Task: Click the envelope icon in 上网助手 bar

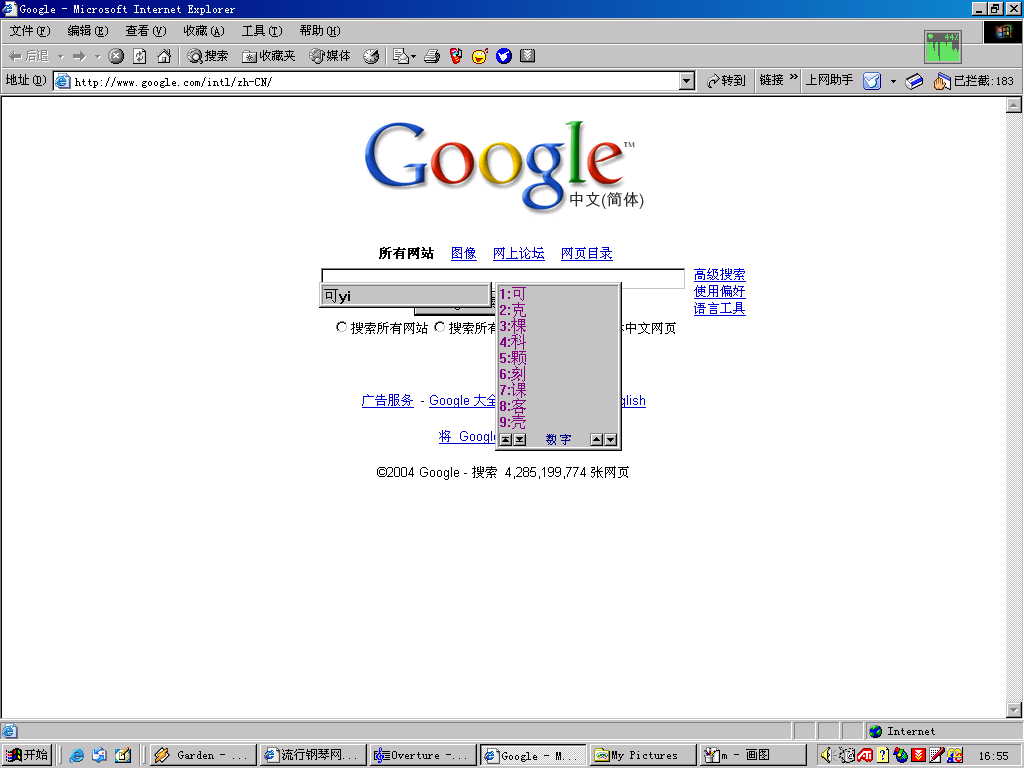Action: tap(872, 81)
